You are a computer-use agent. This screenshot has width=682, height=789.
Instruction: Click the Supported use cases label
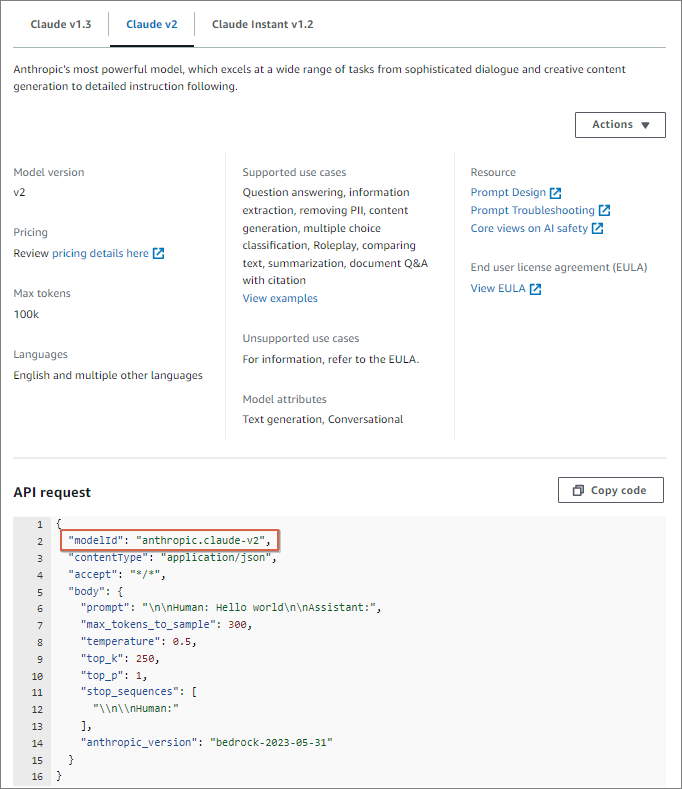pyautogui.click(x=294, y=172)
